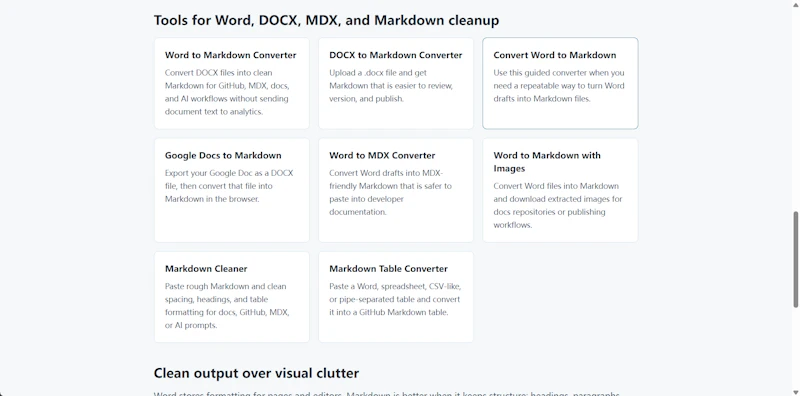Click the text 'Convert Word drafts into MDX-'

(386, 173)
